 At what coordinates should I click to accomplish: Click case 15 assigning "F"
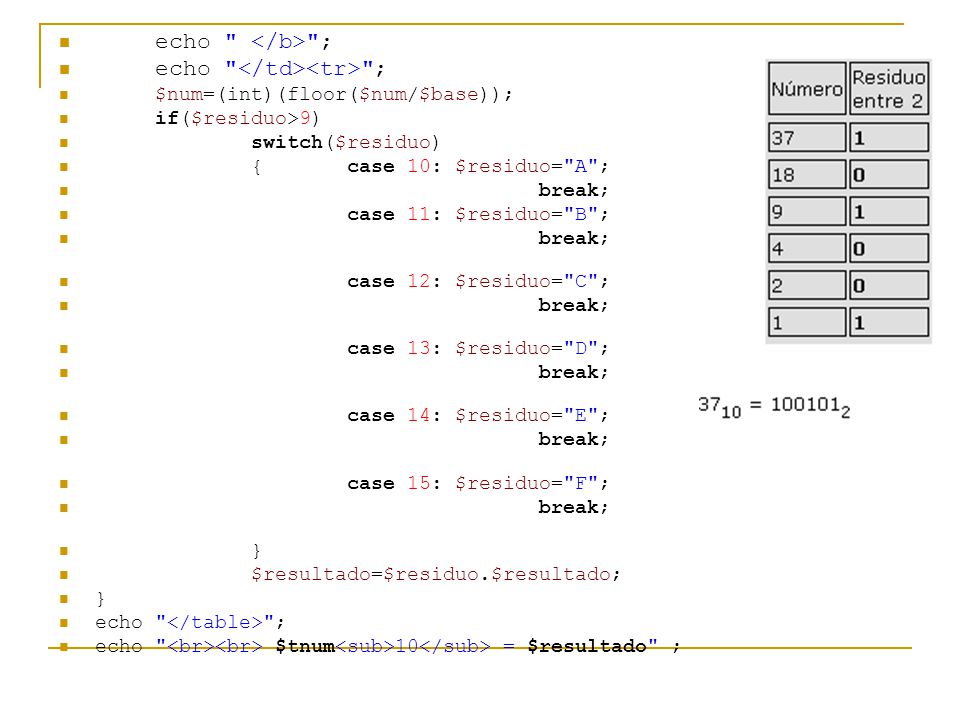(x=478, y=483)
